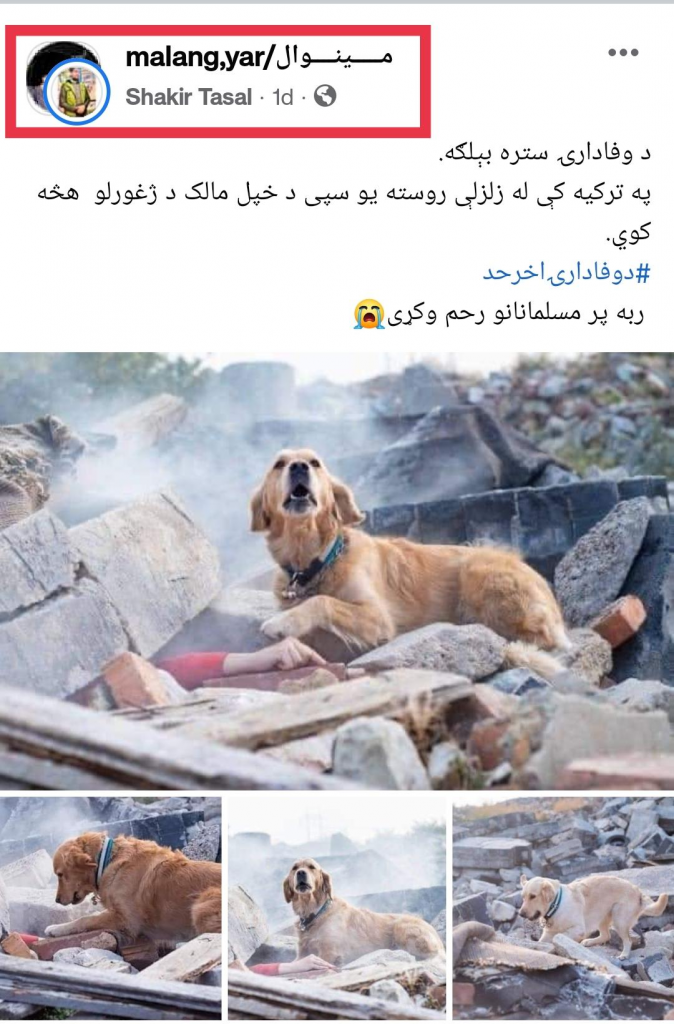The image size is (674, 1024).
Task: Click the globe public audience icon
Action: (325, 96)
